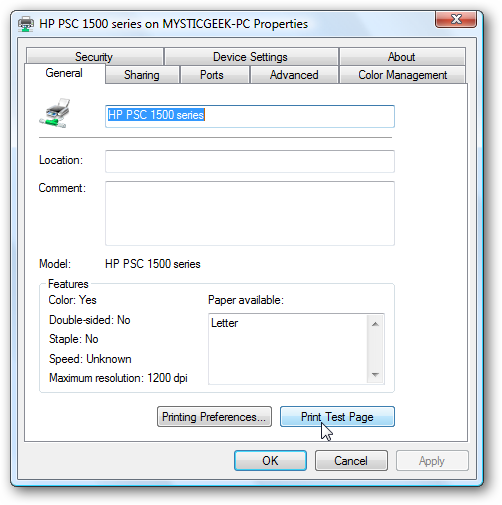Dismiss dialog with Cancel button
The image size is (502, 505).
point(351,461)
